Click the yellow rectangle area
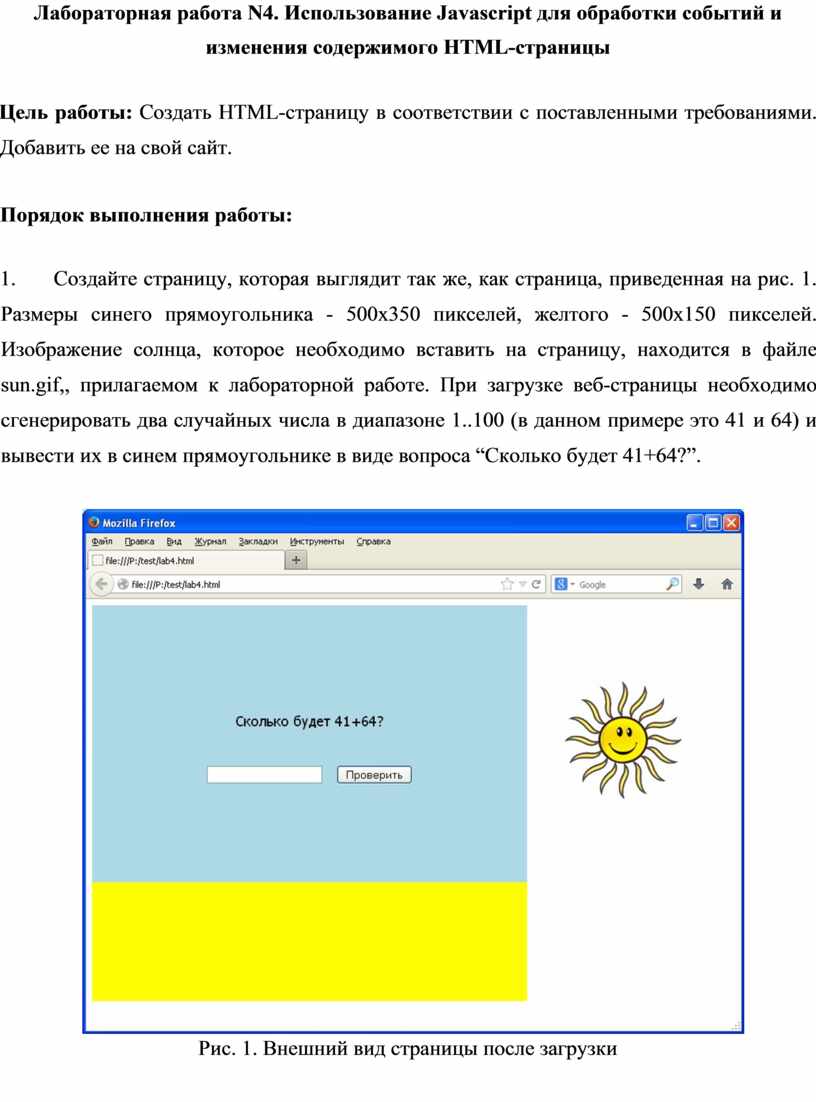The image size is (816, 1102). (309, 941)
